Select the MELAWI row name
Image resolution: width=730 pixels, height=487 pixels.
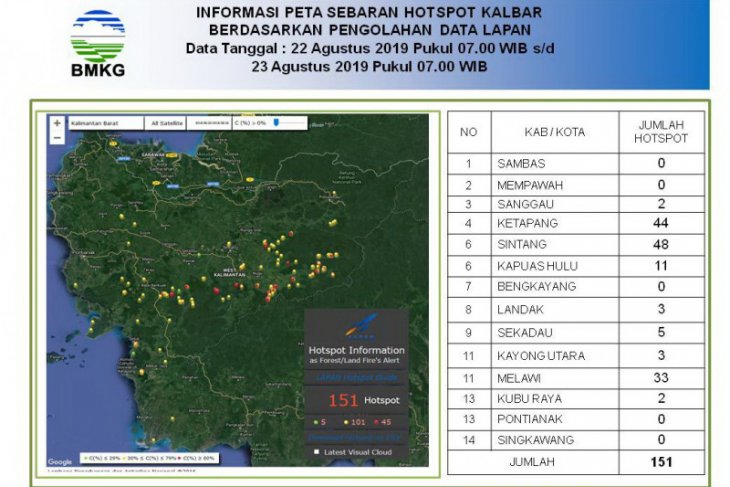click(519, 379)
